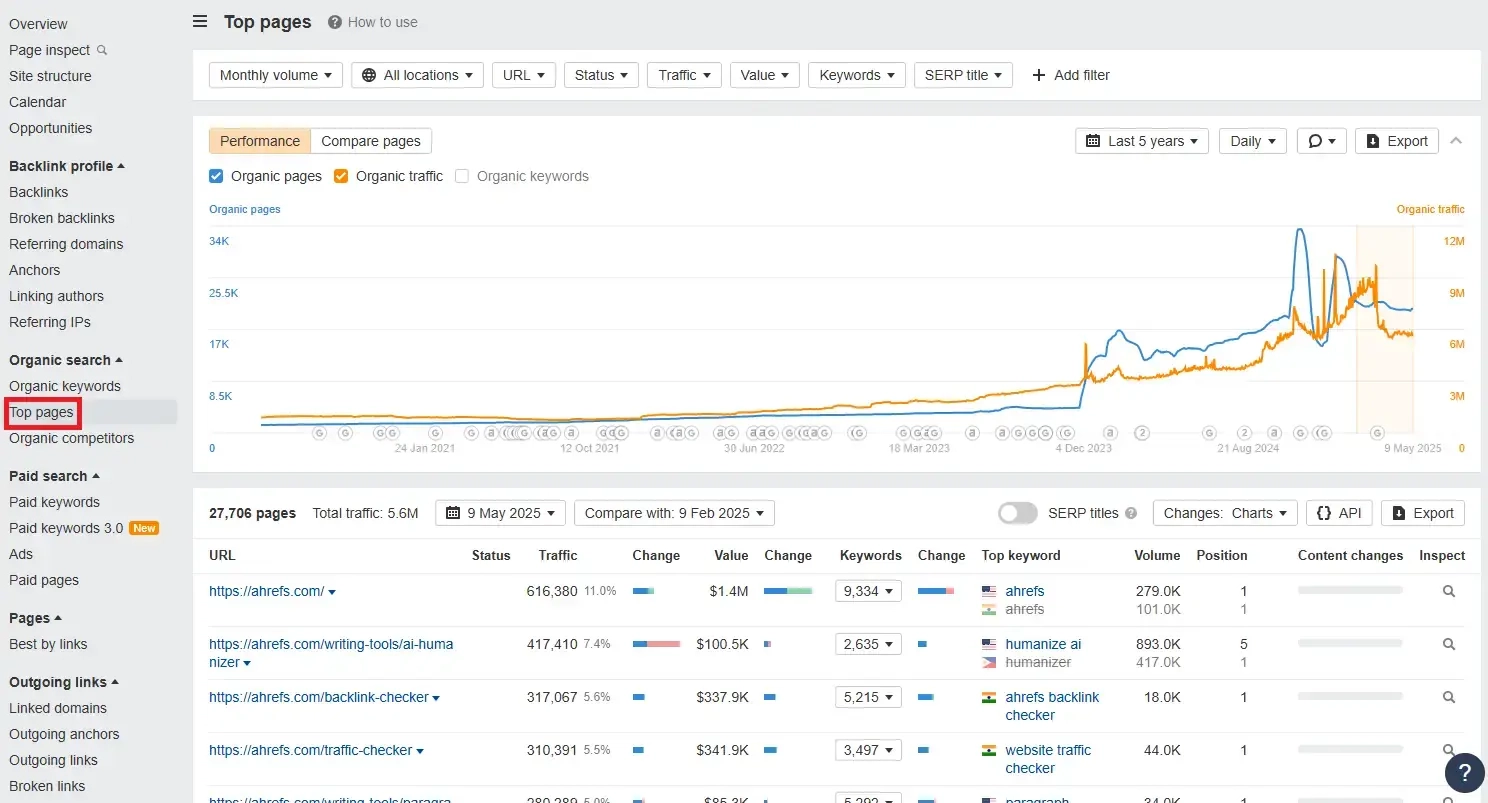Viewport: 1488px width, 803px height.
Task: Click the G update marker near 4 Dec 2023
Action: click(x=1068, y=433)
